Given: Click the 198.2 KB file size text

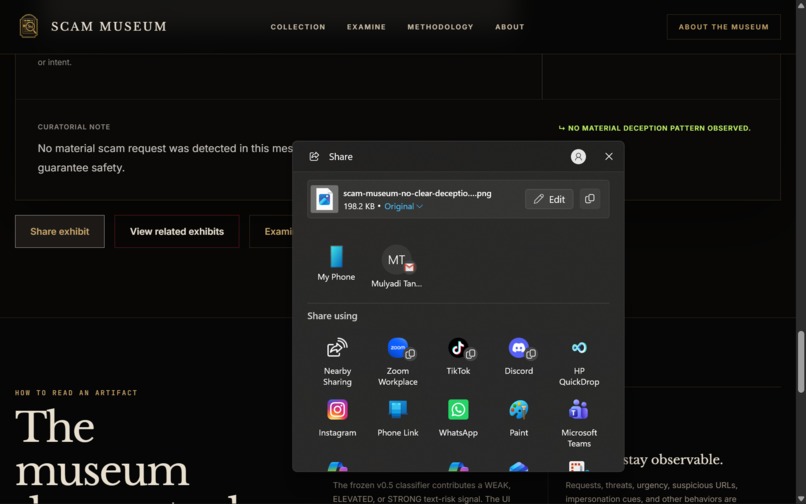Looking at the screenshot, I should 359,206.
